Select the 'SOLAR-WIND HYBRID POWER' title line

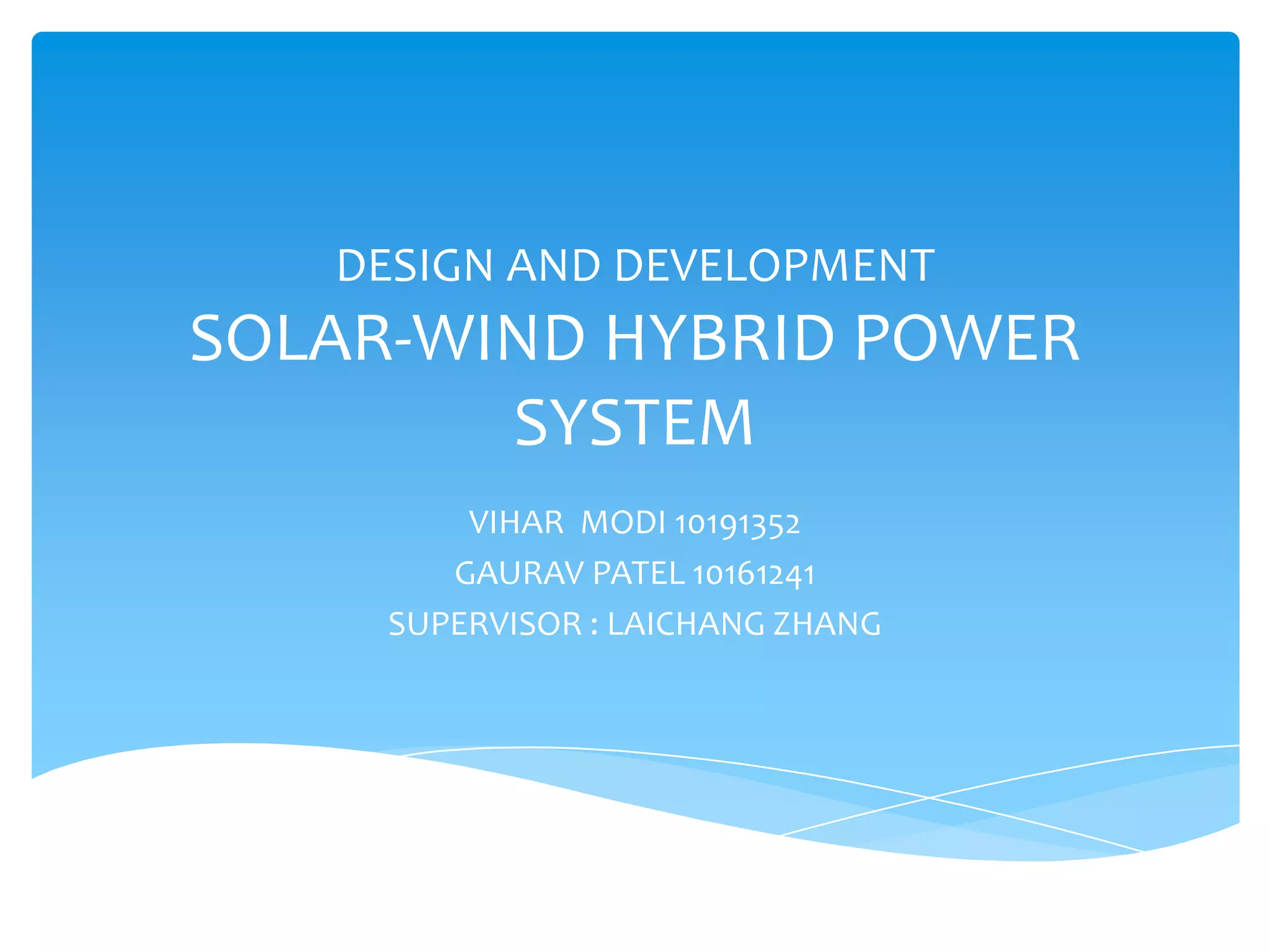pyautogui.click(x=635, y=338)
